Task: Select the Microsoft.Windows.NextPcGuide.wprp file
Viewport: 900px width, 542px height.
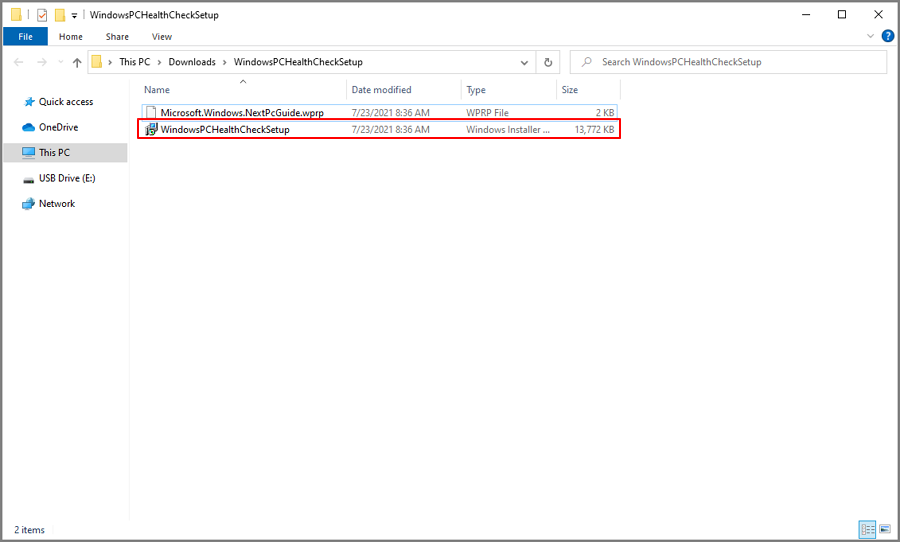Action: click(x=379, y=113)
